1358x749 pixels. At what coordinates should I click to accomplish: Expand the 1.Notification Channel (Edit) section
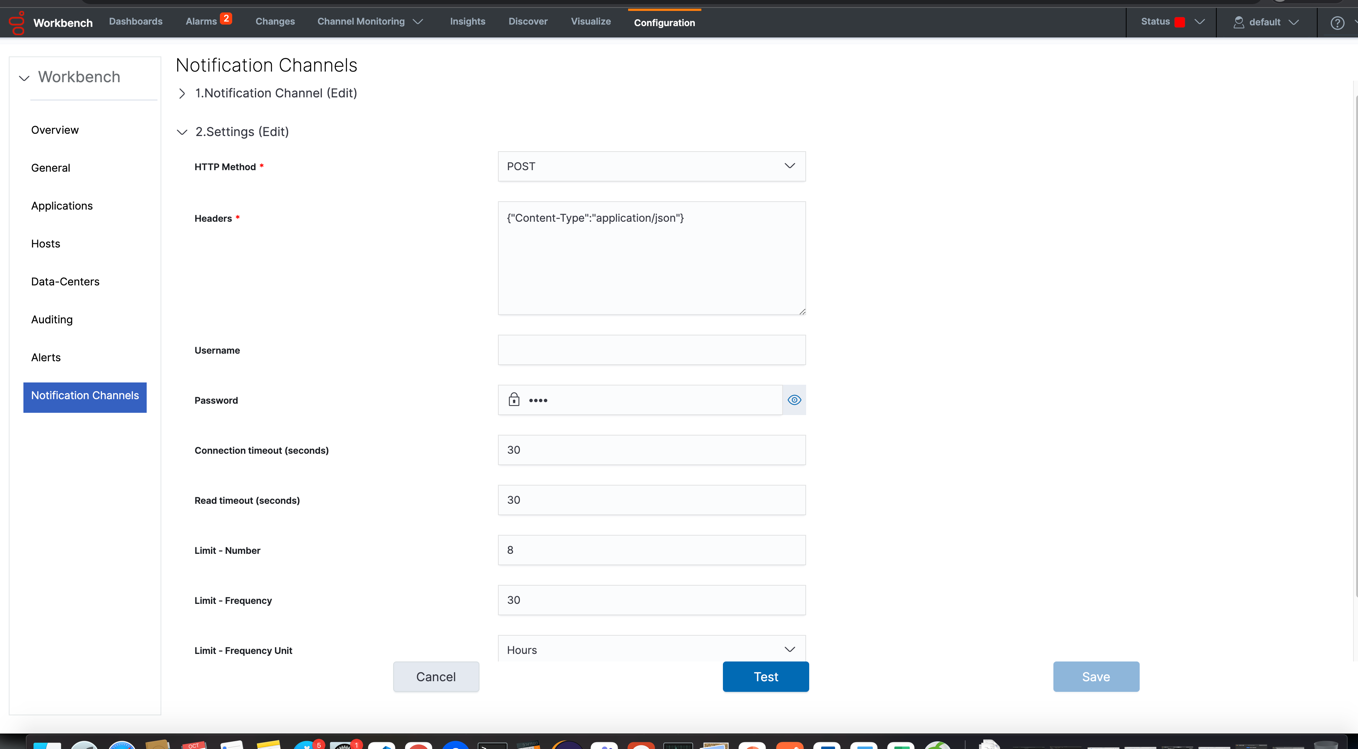[x=182, y=94]
